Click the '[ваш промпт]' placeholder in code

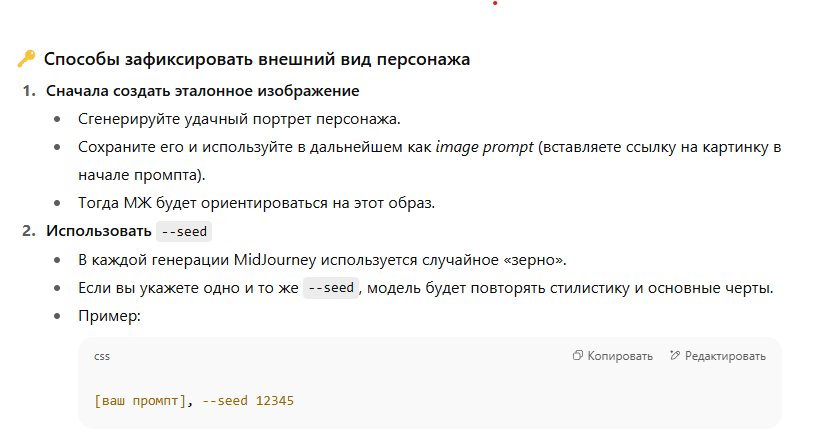(x=140, y=401)
